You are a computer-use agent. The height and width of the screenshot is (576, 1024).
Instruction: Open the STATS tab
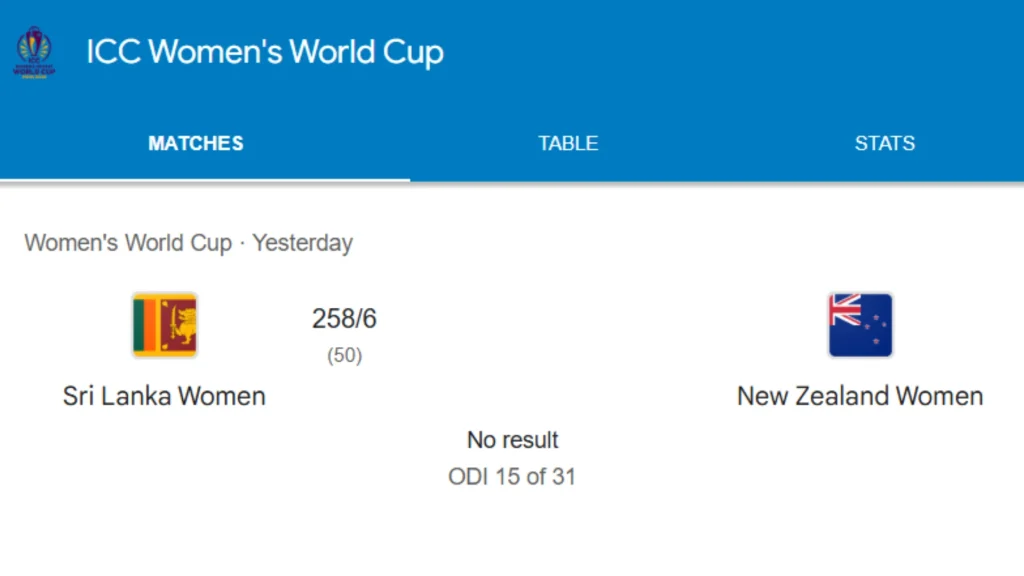point(884,143)
